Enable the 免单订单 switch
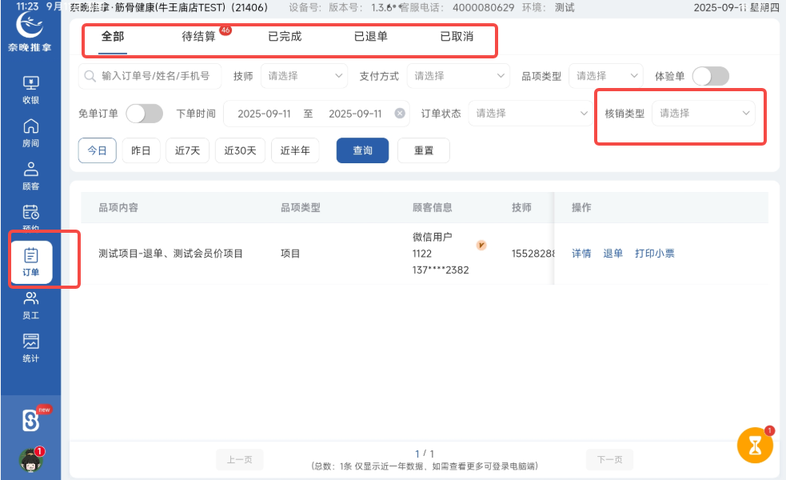Viewport: 786px width, 480px height. [x=144, y=113]
